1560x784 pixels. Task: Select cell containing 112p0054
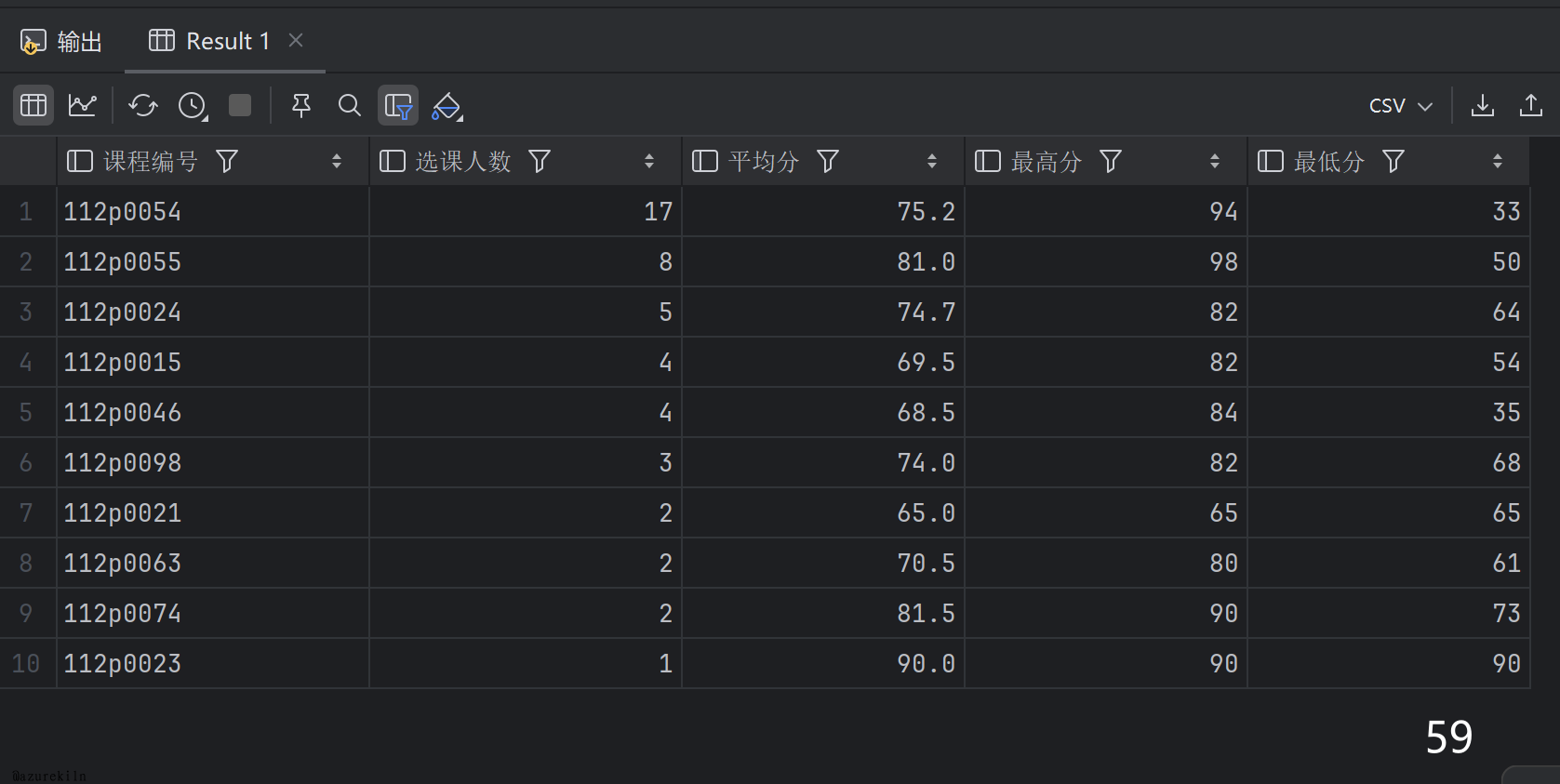[x=122, y=212]
